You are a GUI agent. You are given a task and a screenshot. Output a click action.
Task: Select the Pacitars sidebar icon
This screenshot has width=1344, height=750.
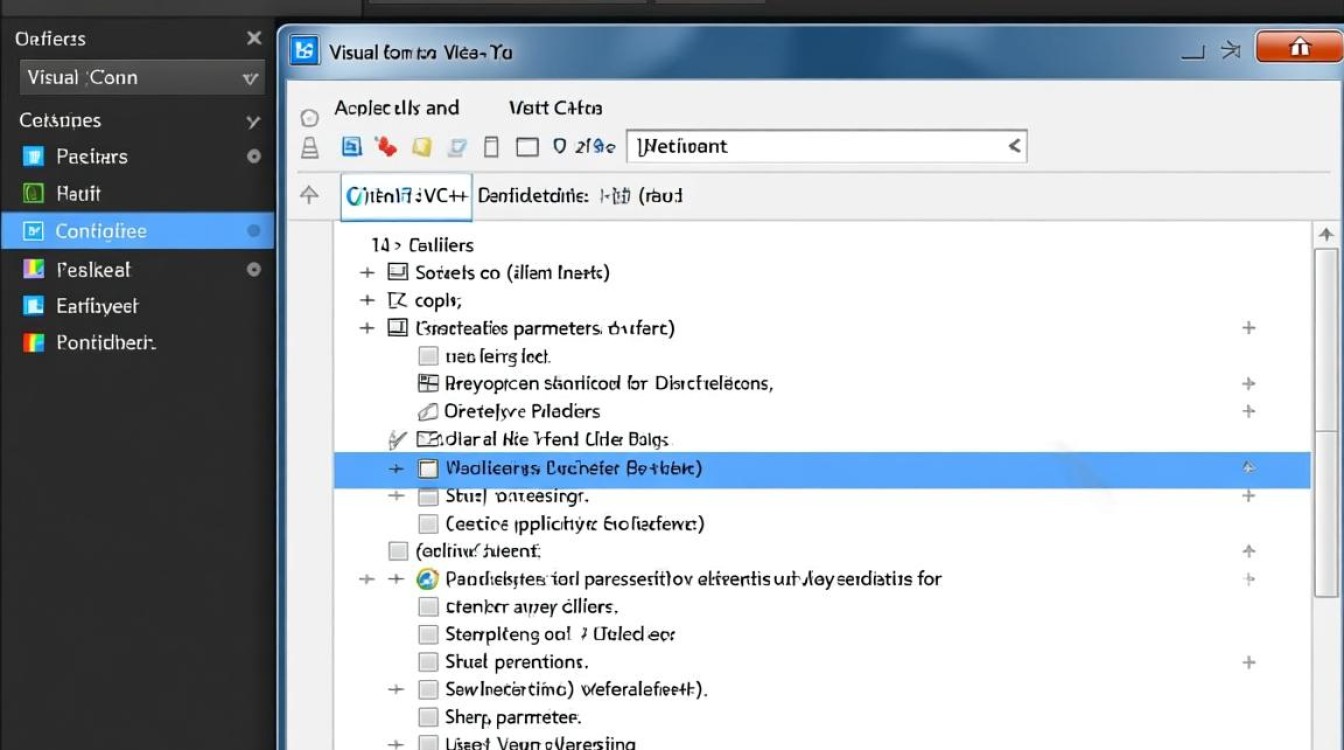point(33,156)
